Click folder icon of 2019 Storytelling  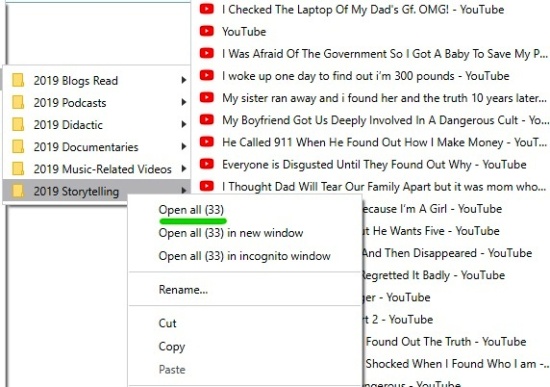coord(18,191)
